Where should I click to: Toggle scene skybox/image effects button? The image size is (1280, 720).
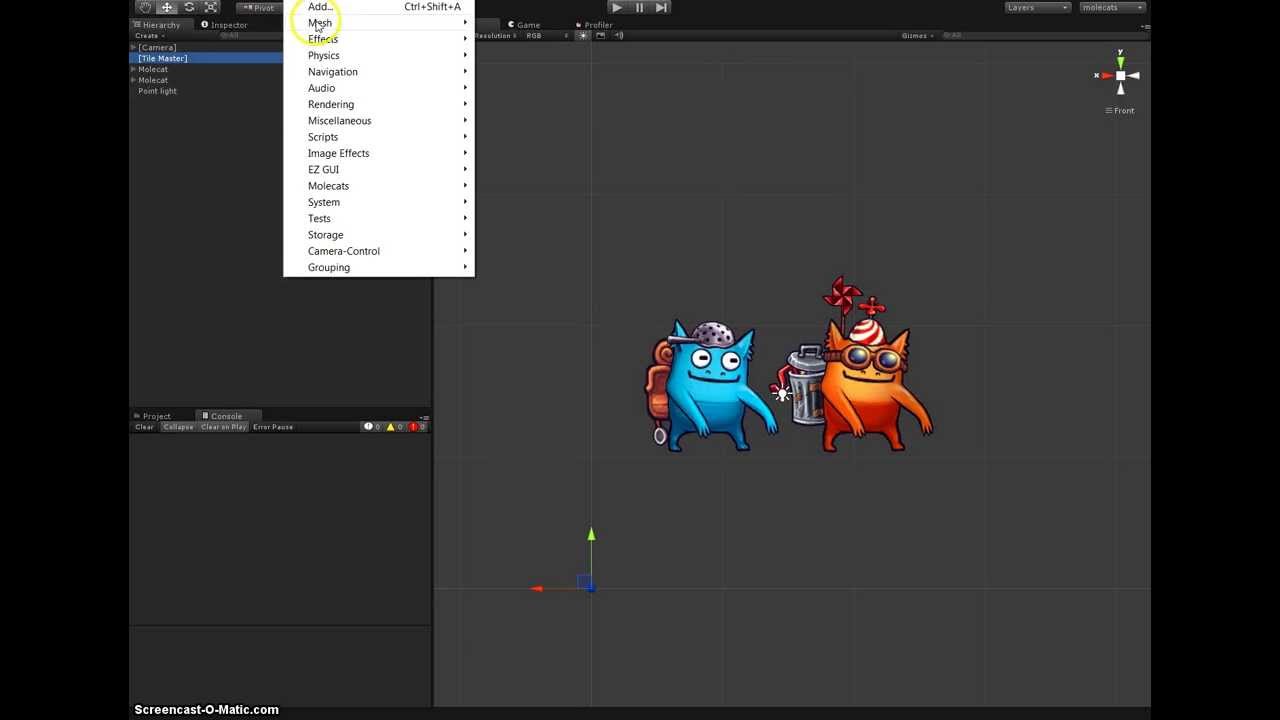click(x=600, y=36)
